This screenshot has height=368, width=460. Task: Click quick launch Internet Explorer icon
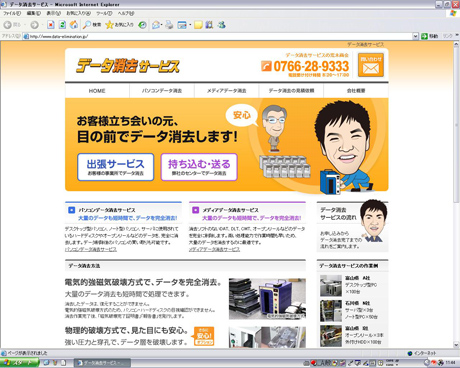[x=46, y=363]
